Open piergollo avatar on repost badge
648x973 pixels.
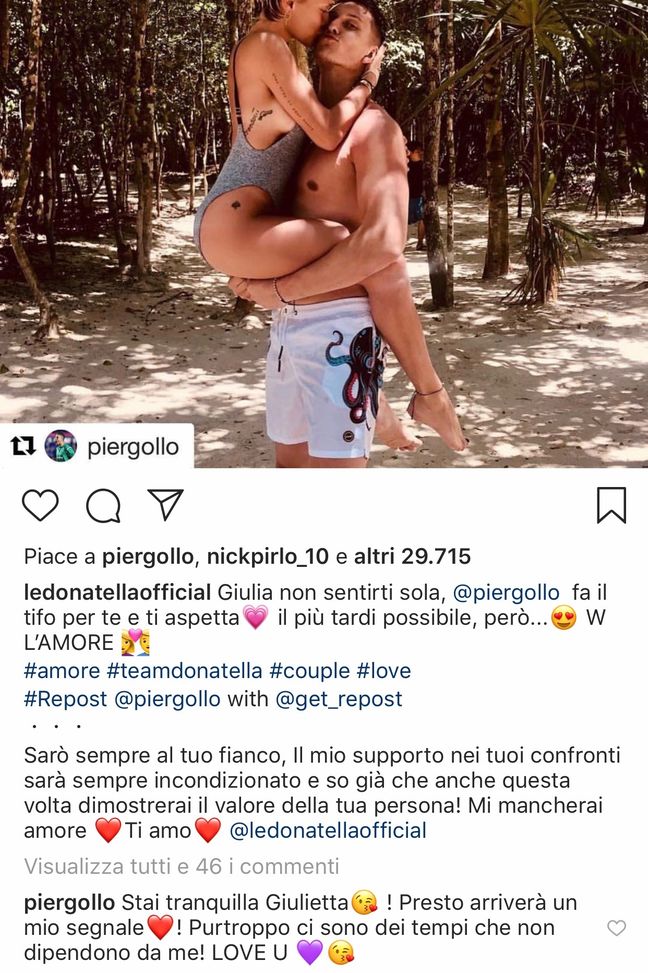[61, 446]
